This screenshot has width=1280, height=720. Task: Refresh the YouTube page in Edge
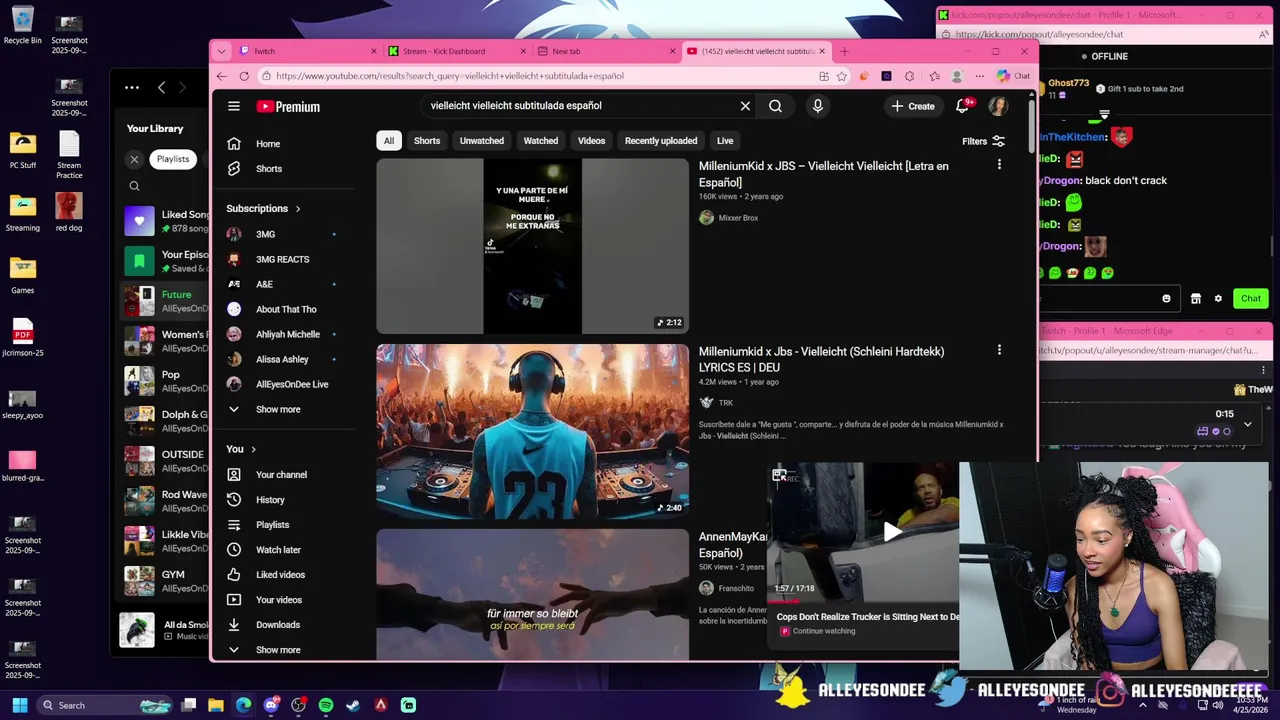pos(245,76)
